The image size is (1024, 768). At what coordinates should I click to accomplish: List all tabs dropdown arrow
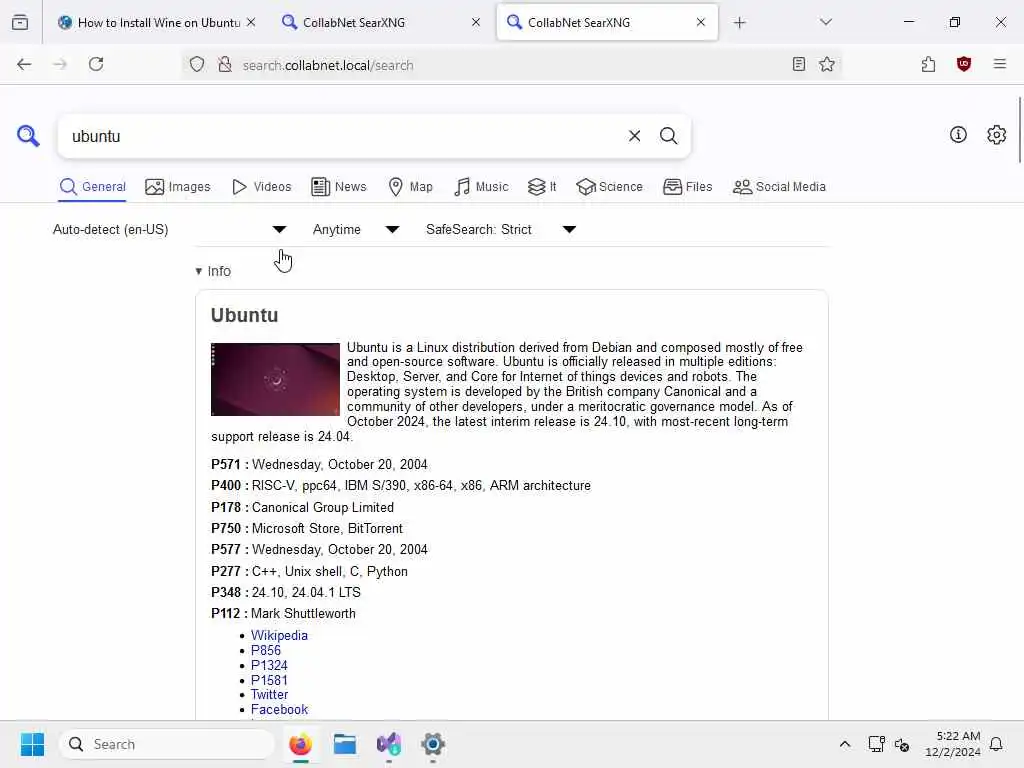click(825, 22)
